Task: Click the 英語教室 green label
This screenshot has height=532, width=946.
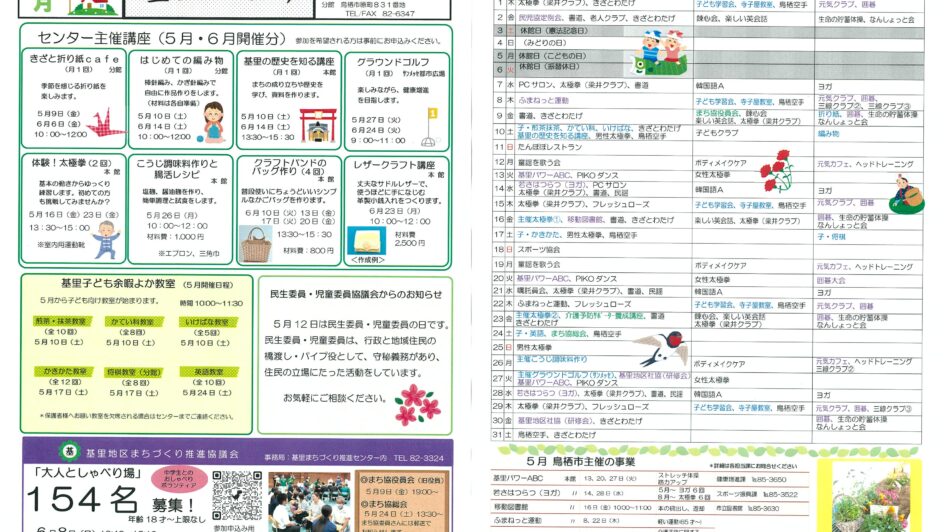Action: coord(209,372)
